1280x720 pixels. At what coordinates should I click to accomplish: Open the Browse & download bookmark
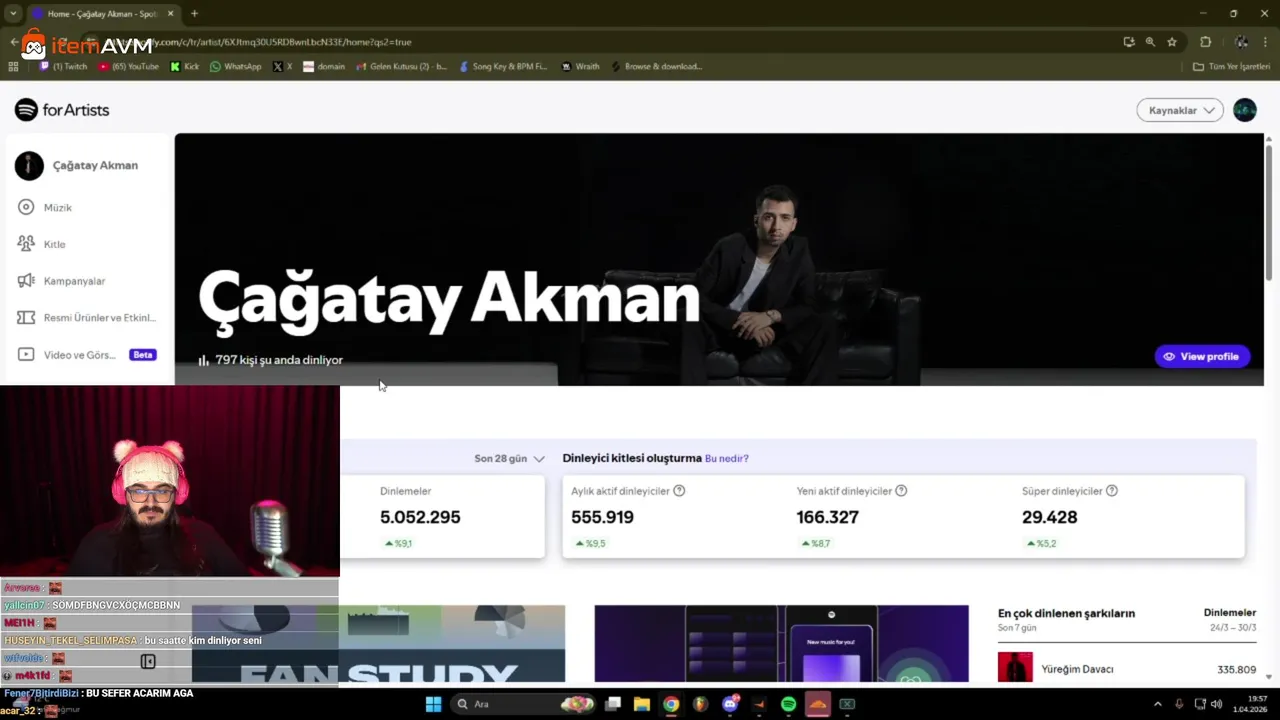[x=656, y=67]
